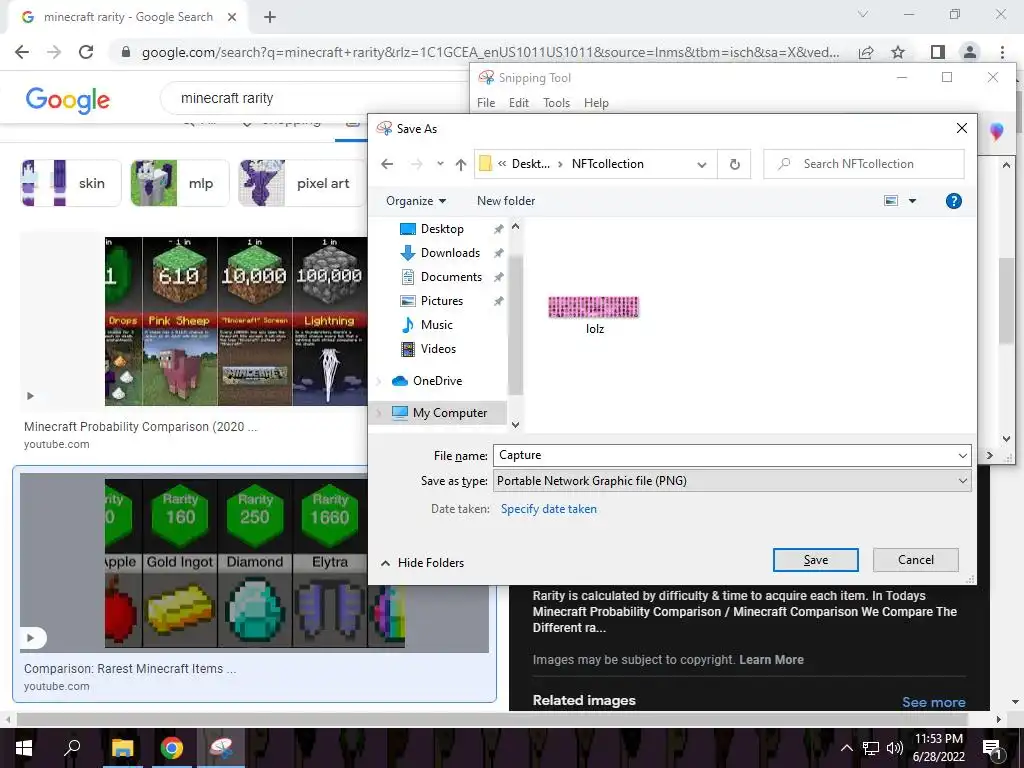Click navigation pane scrollbar
1024x768 pixels.
(515, 325)
